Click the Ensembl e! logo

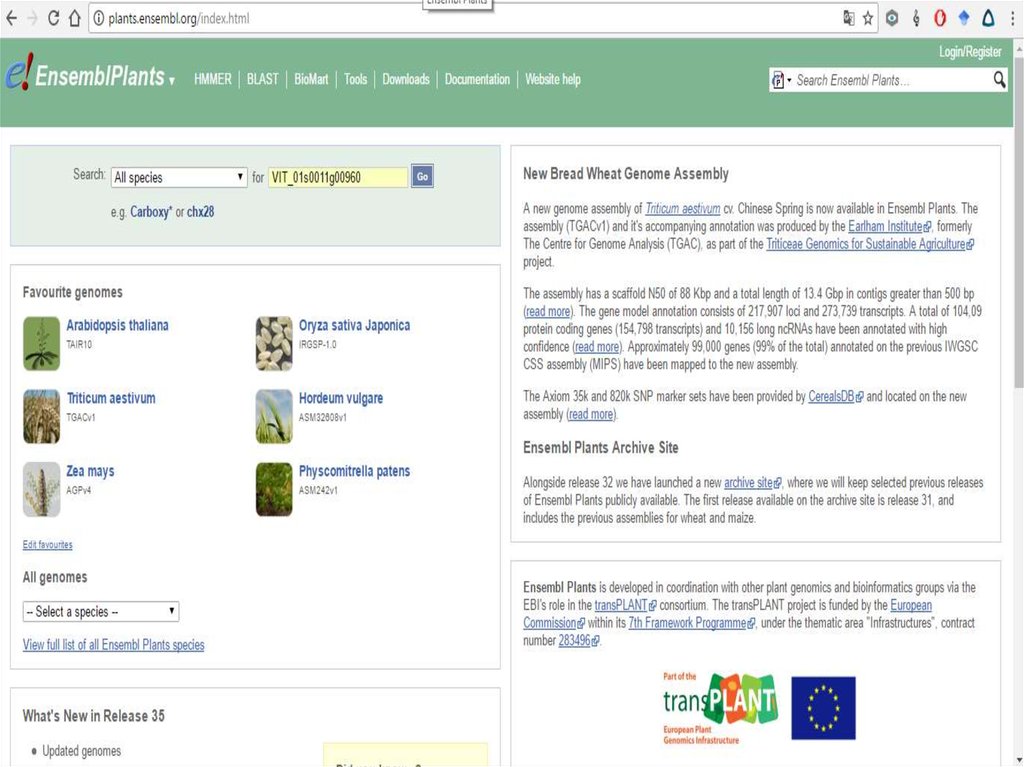click(x=18, y=77)
